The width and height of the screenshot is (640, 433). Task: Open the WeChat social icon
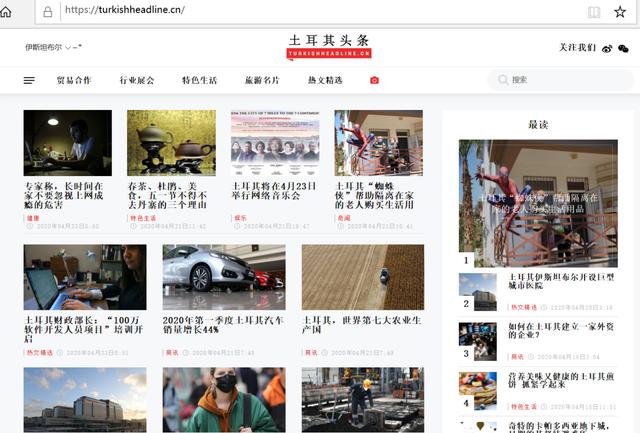[x=623, y=48]
